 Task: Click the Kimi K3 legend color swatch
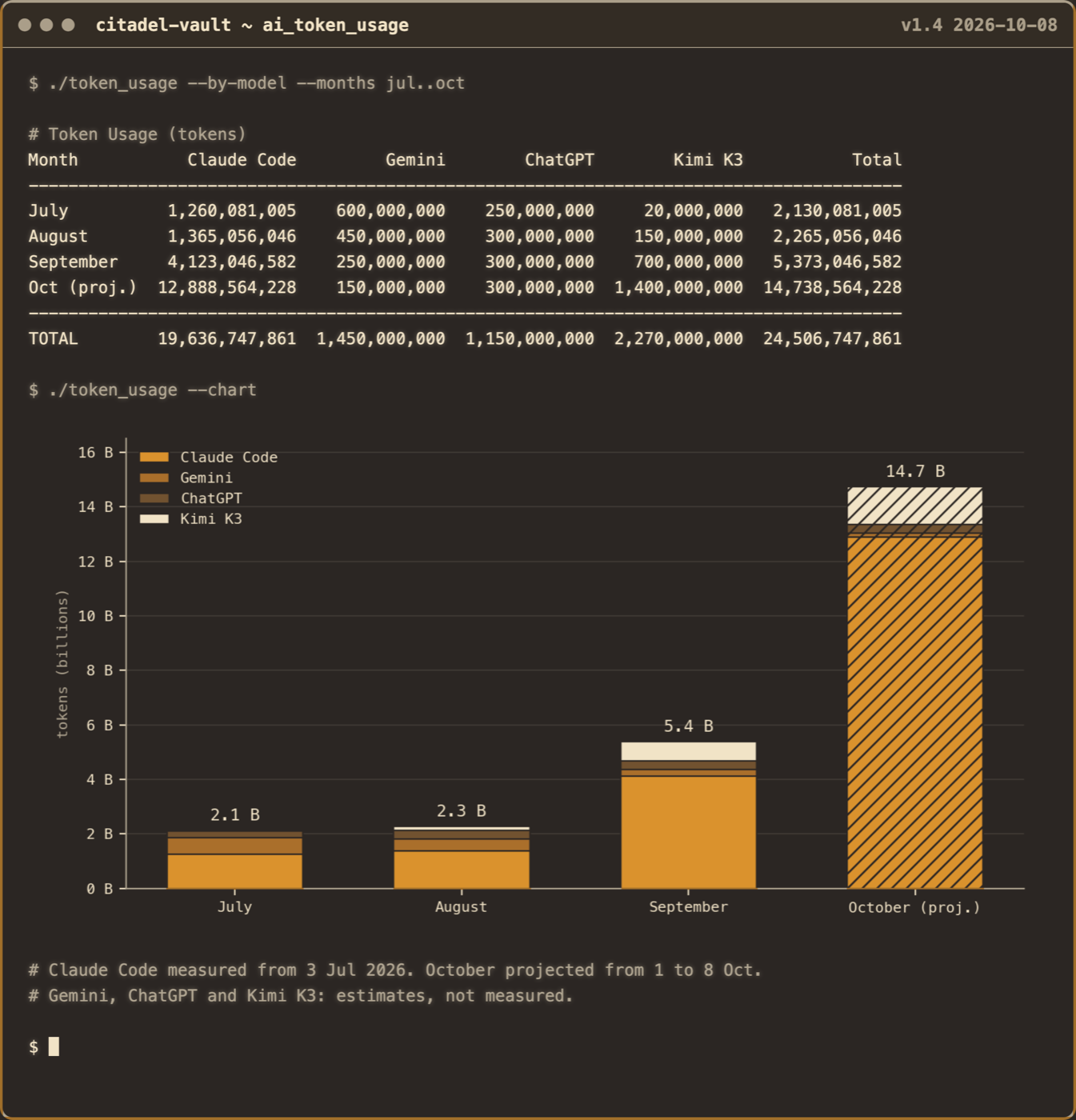coord(154,518)
